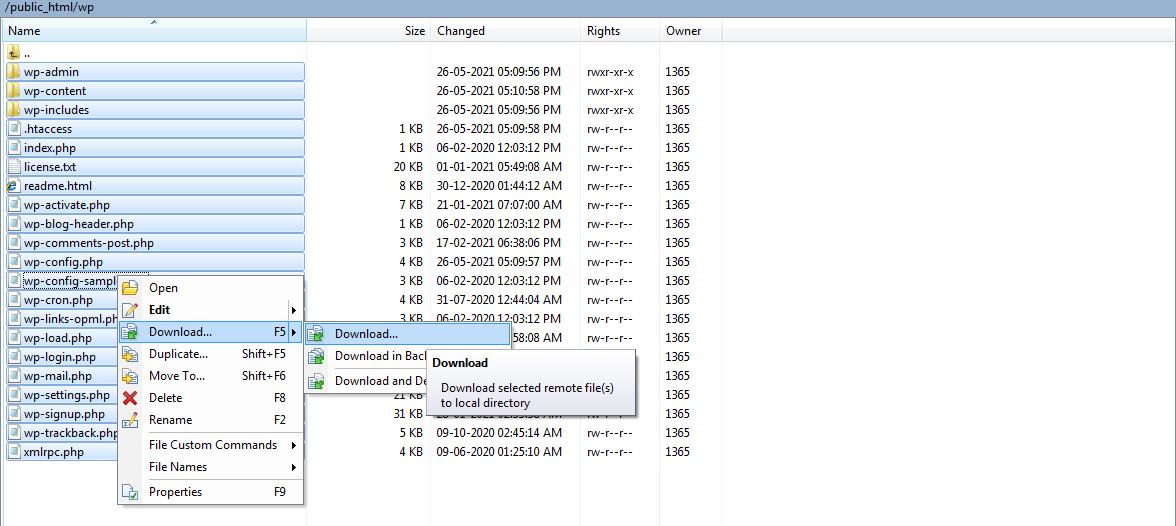
Task: Select the wp-load.php file row
Action: (x=62, y=338)
